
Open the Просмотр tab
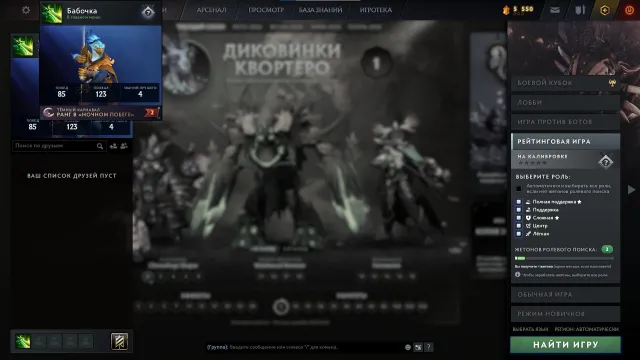[266, 10]
